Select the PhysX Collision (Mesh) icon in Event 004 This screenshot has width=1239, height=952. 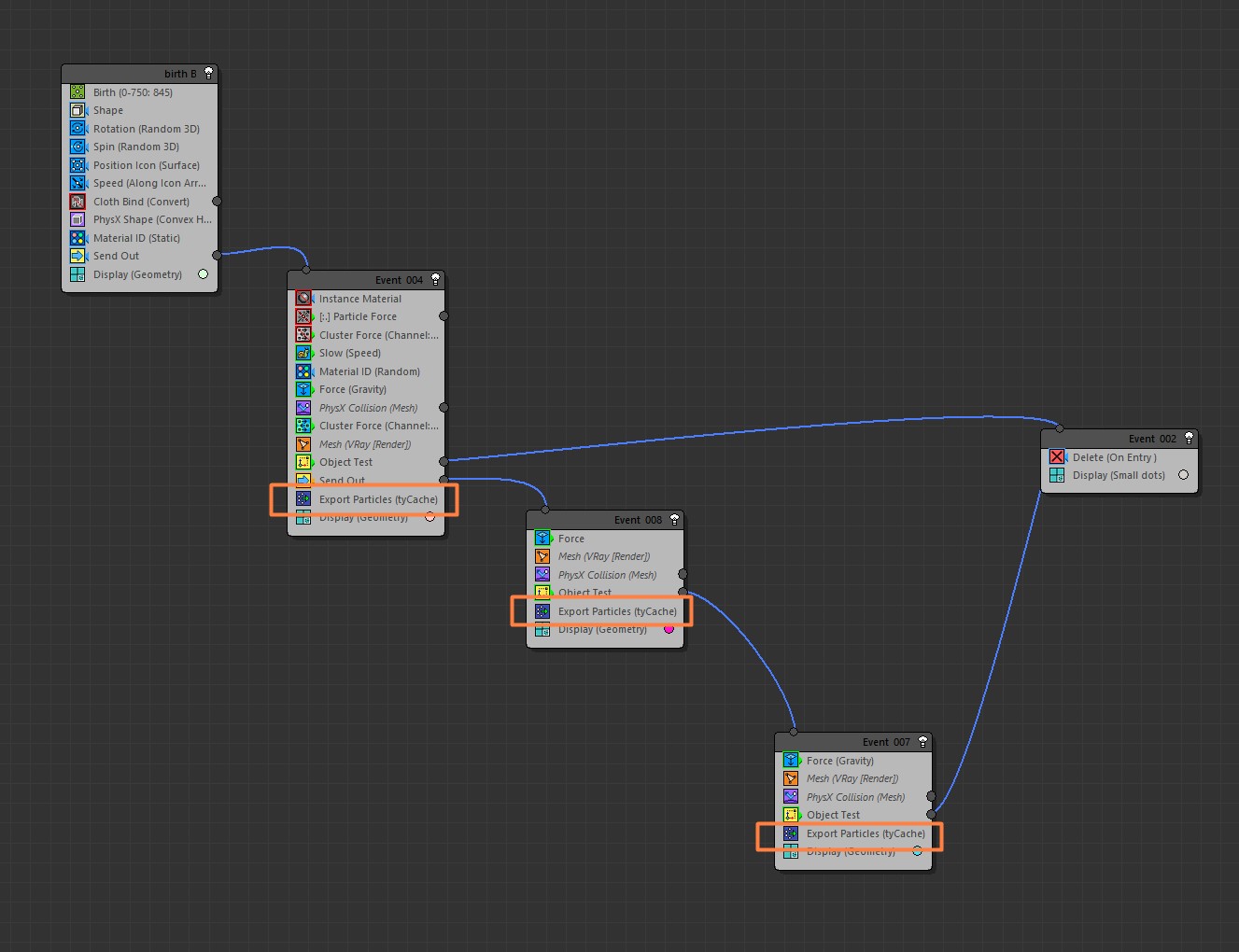click(303, 408)
